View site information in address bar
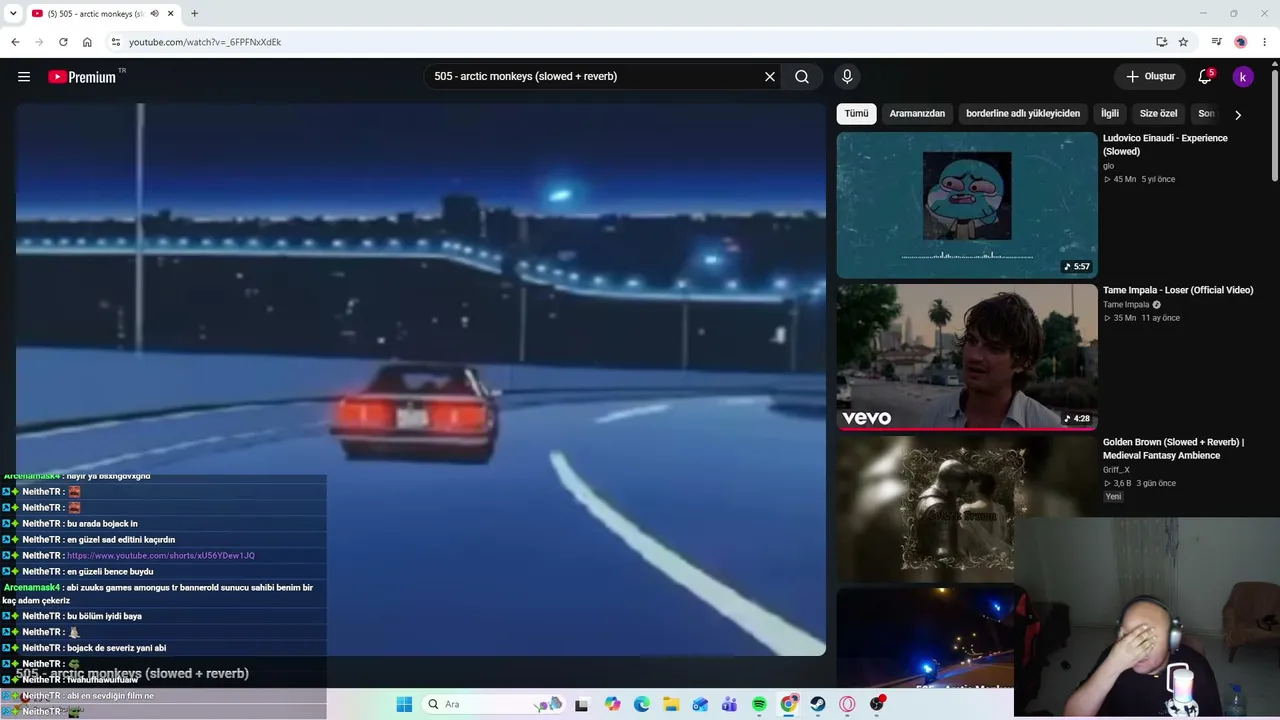 (x=115, y=42)
